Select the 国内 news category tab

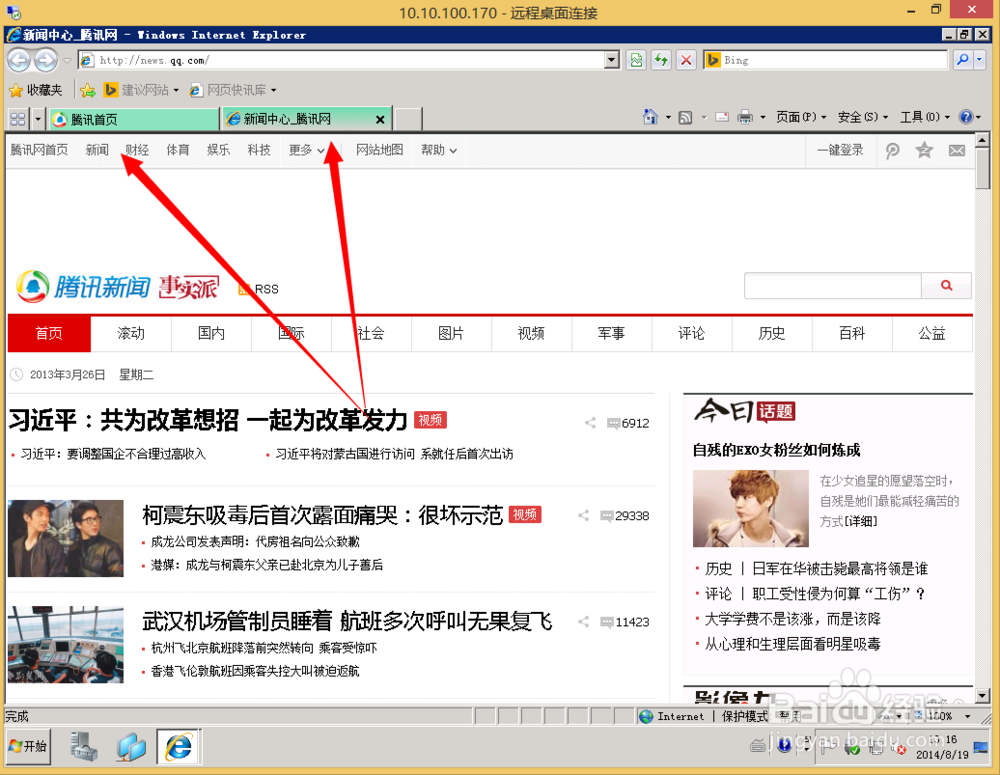coord(211,334)
